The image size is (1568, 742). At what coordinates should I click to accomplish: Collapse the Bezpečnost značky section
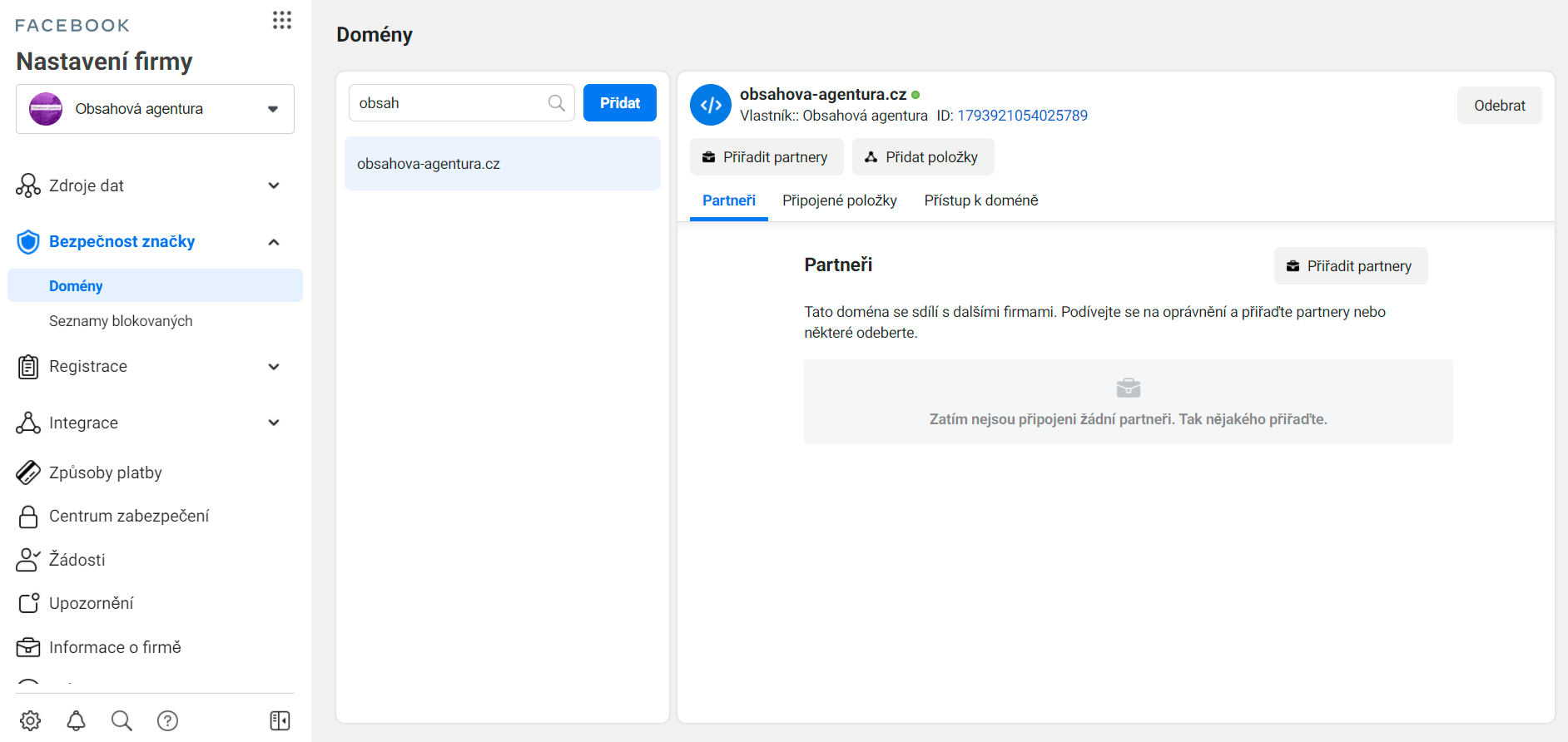(274, 242)
